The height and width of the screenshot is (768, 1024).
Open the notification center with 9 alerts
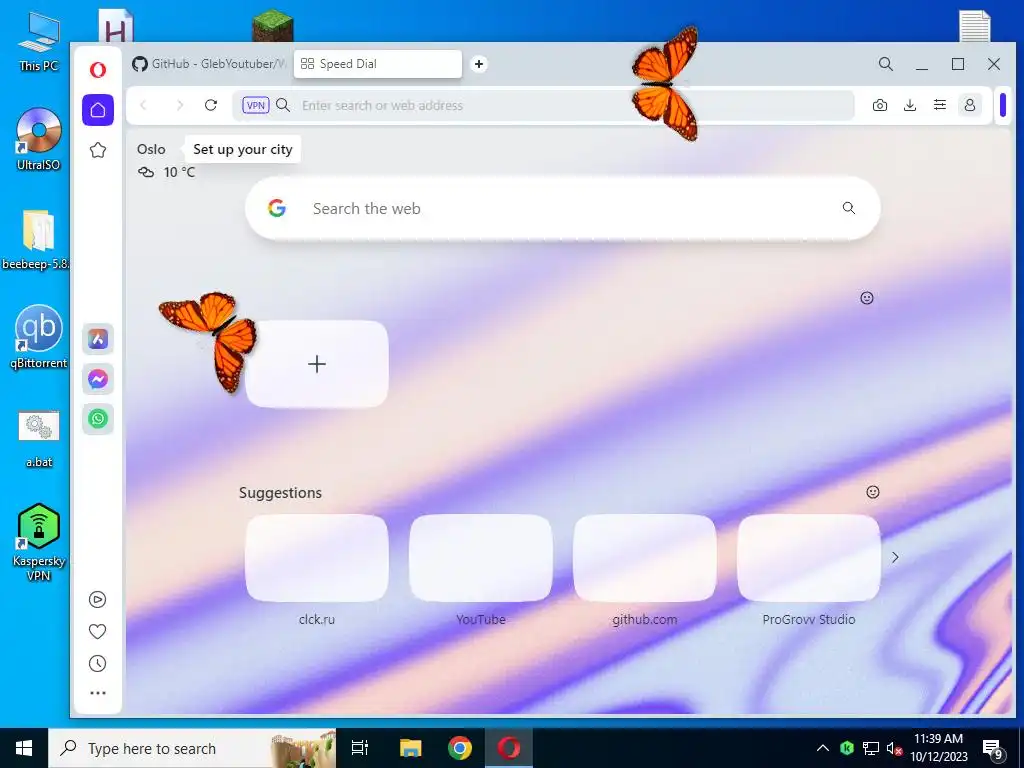pos(993,748)
